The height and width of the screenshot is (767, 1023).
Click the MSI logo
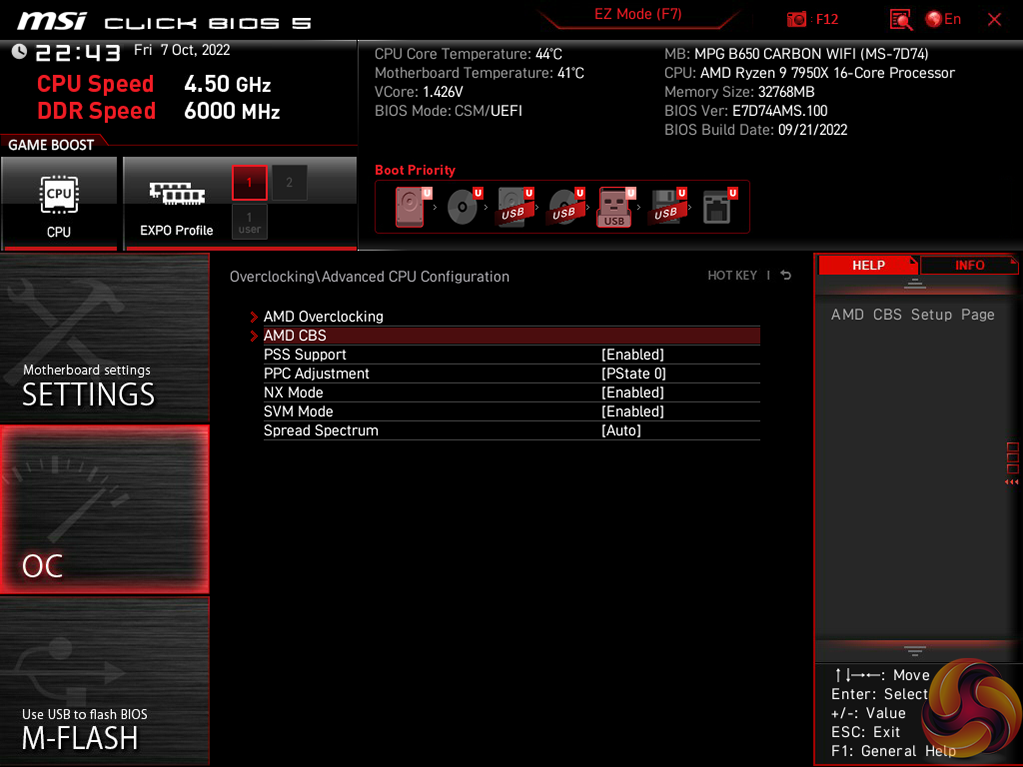[52, 21]
